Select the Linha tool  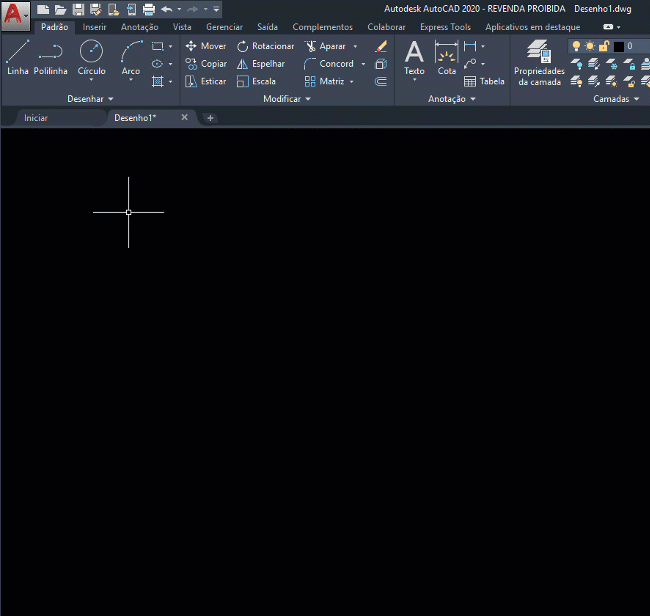(x=18, y=57)
